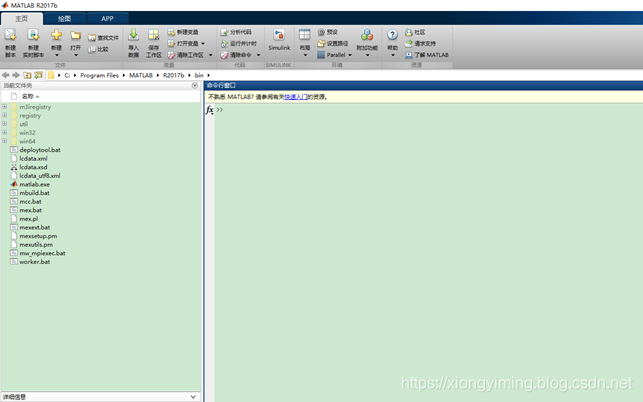Select mex.pl in the file list
The width and height of the screenshot is (643, 402).
click(x=29, y=219)
